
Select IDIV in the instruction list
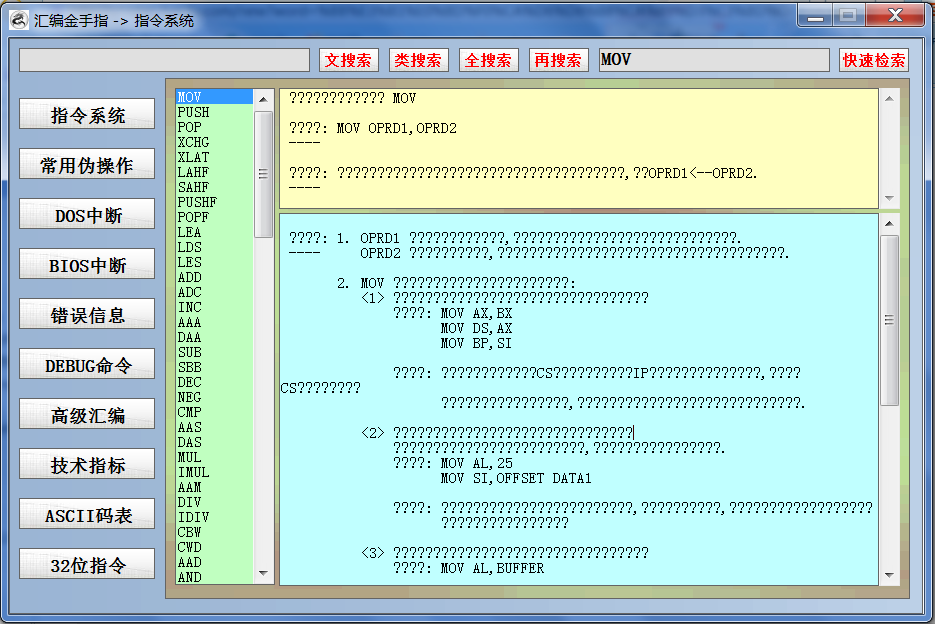pyautogui.click(x=214, y=517)
